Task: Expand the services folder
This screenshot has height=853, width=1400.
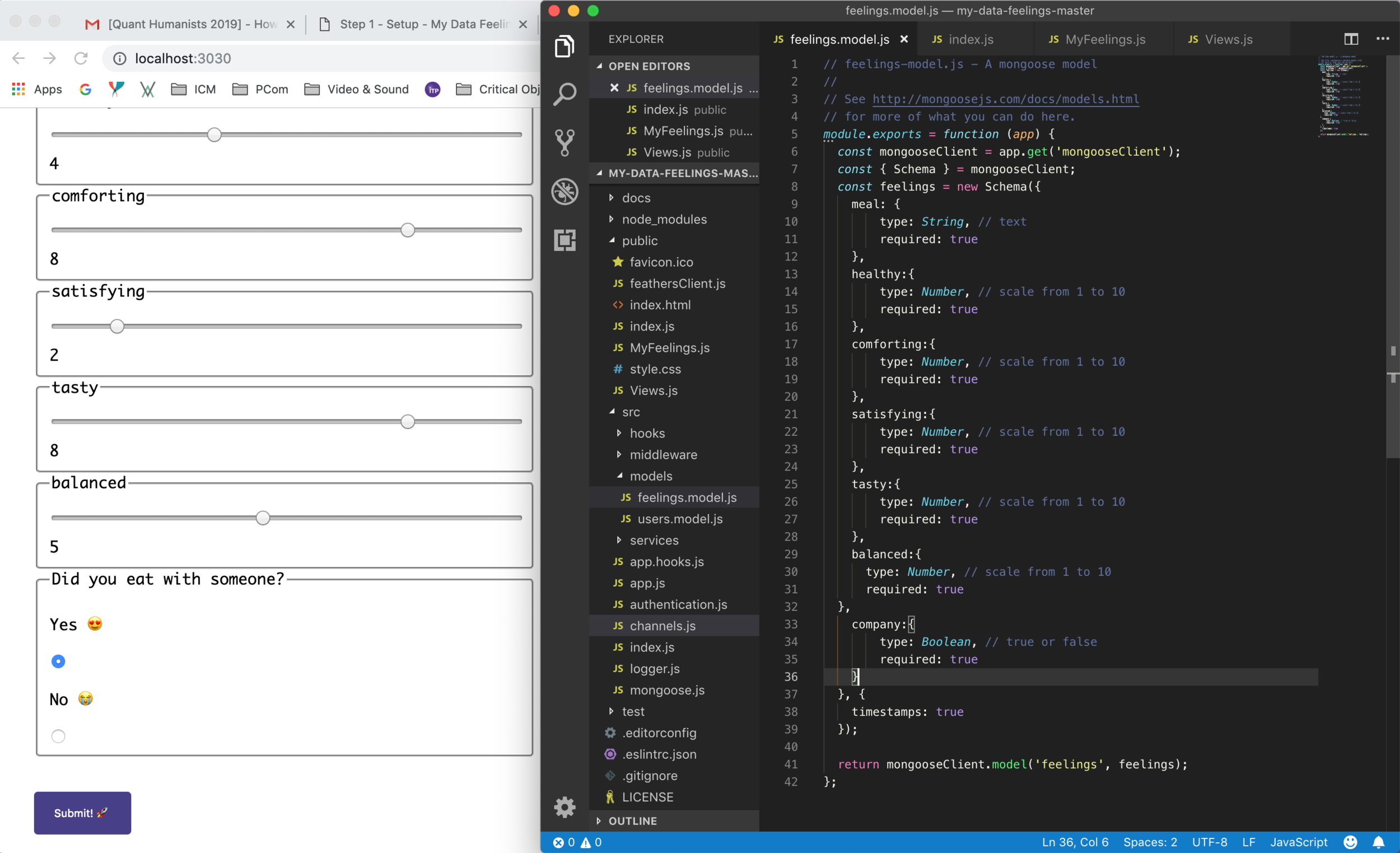Action: pos(654,540)
